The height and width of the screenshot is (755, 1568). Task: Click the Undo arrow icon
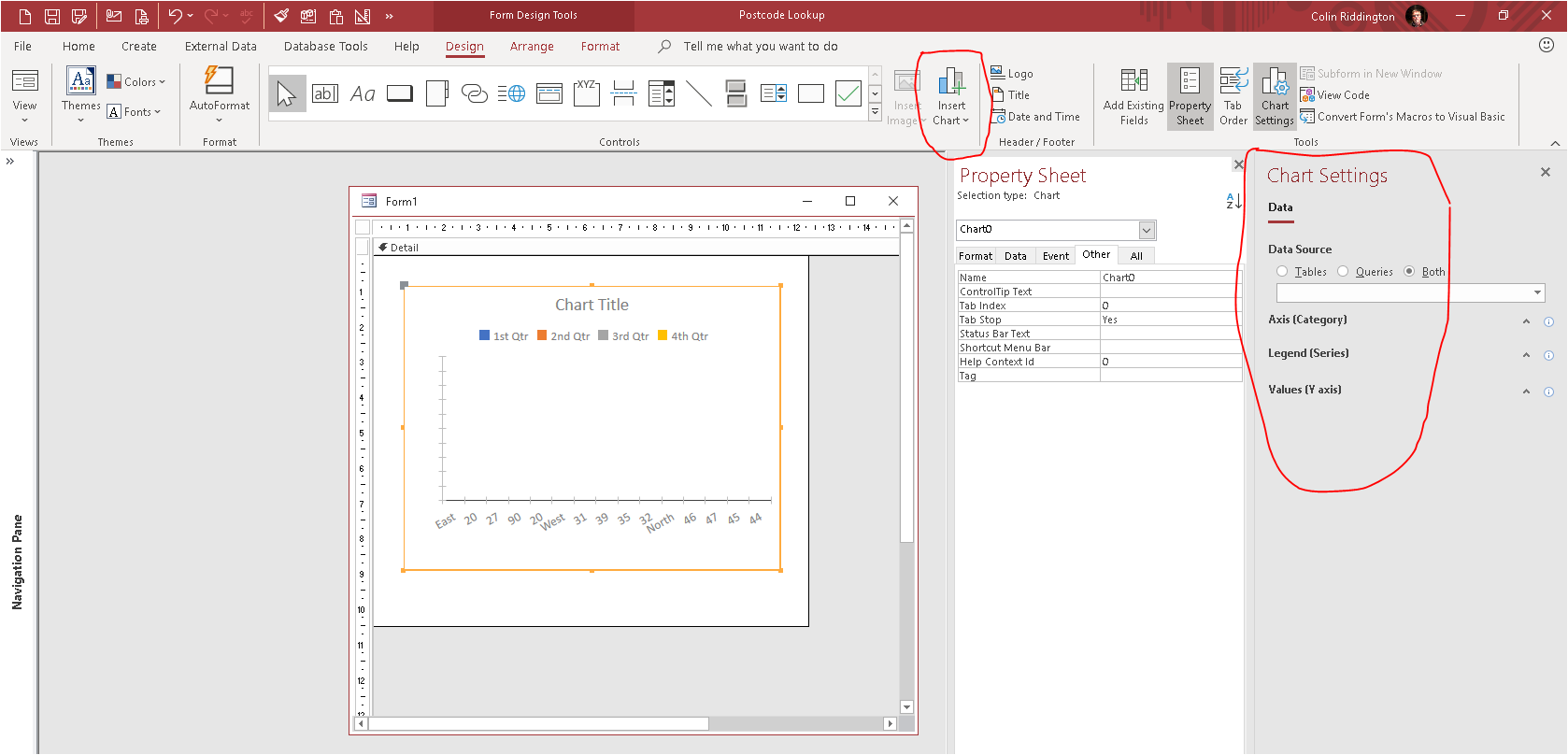[x=175, y=16]
